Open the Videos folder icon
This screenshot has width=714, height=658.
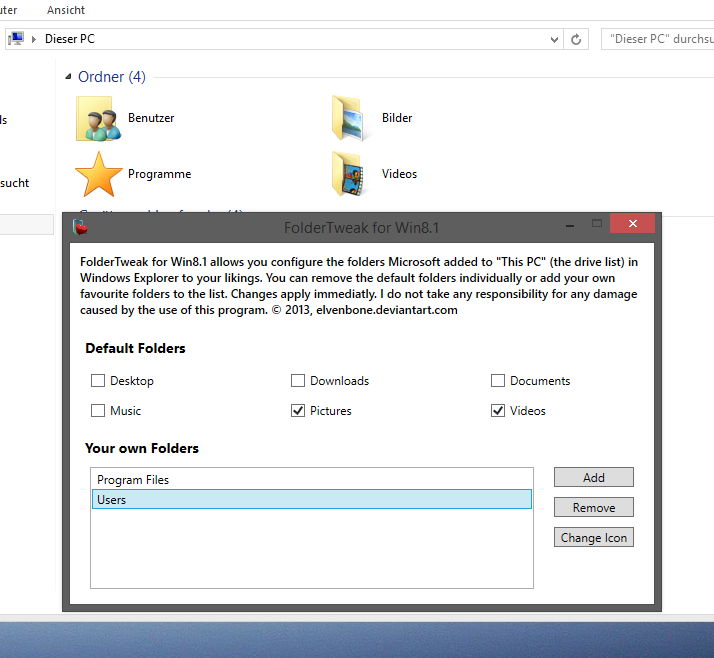coord(349,174)
